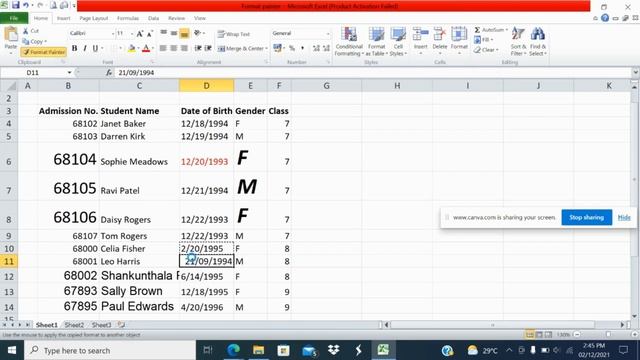Click the AutoSum sigma icon
The height and width of the screenshot is (360, 640).
(477, 30)
